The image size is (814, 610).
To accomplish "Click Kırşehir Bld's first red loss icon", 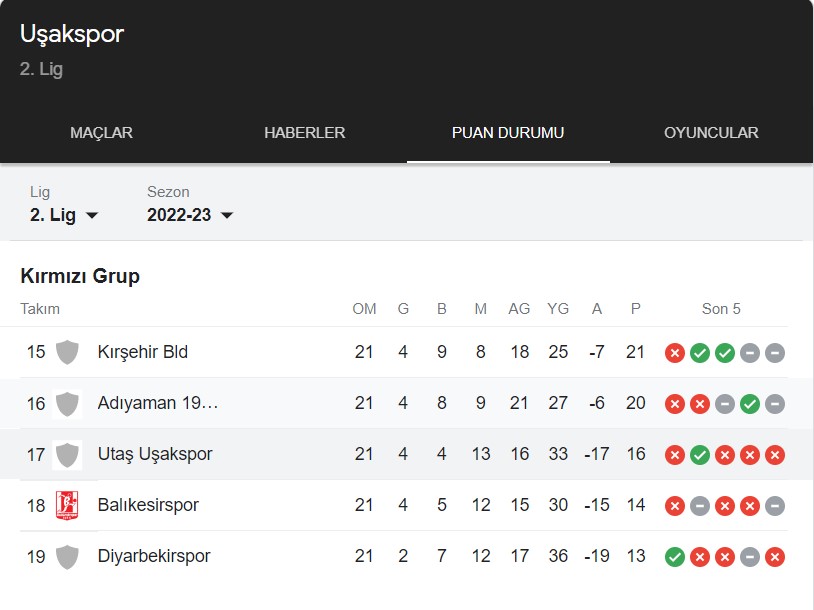I will 674,353.
